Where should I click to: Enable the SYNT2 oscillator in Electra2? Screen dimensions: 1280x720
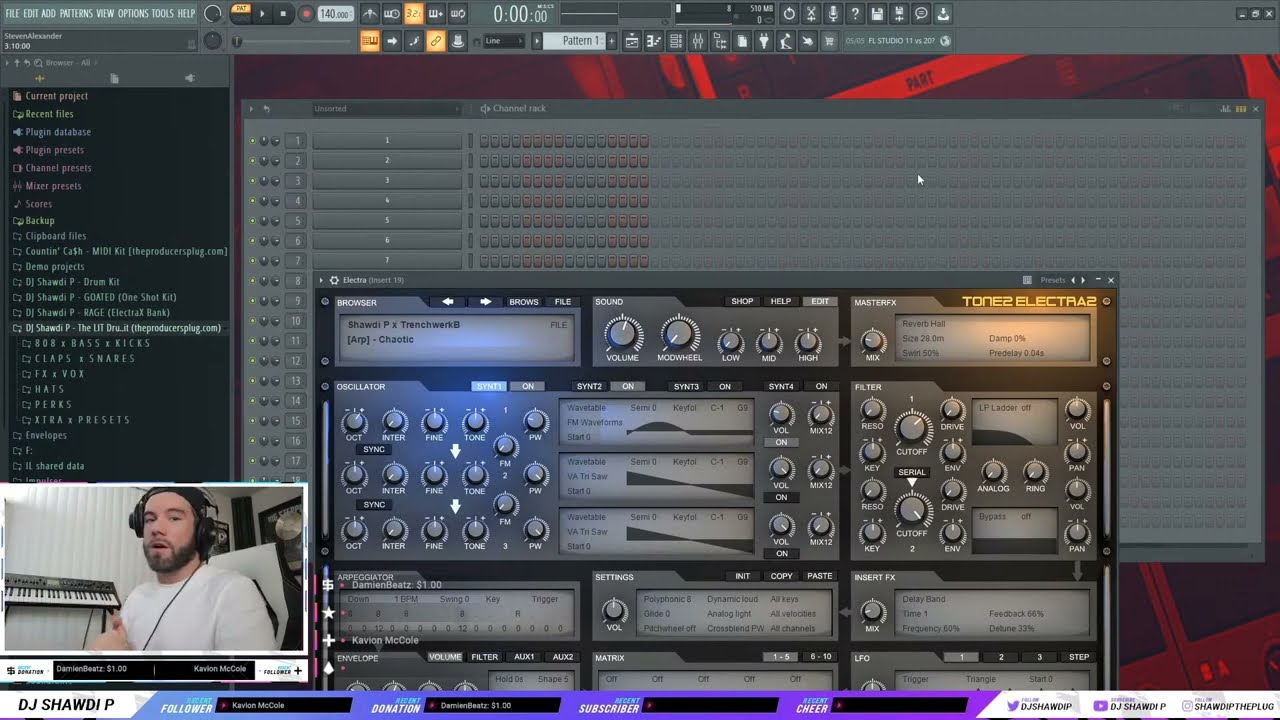[x=627, y=386]
